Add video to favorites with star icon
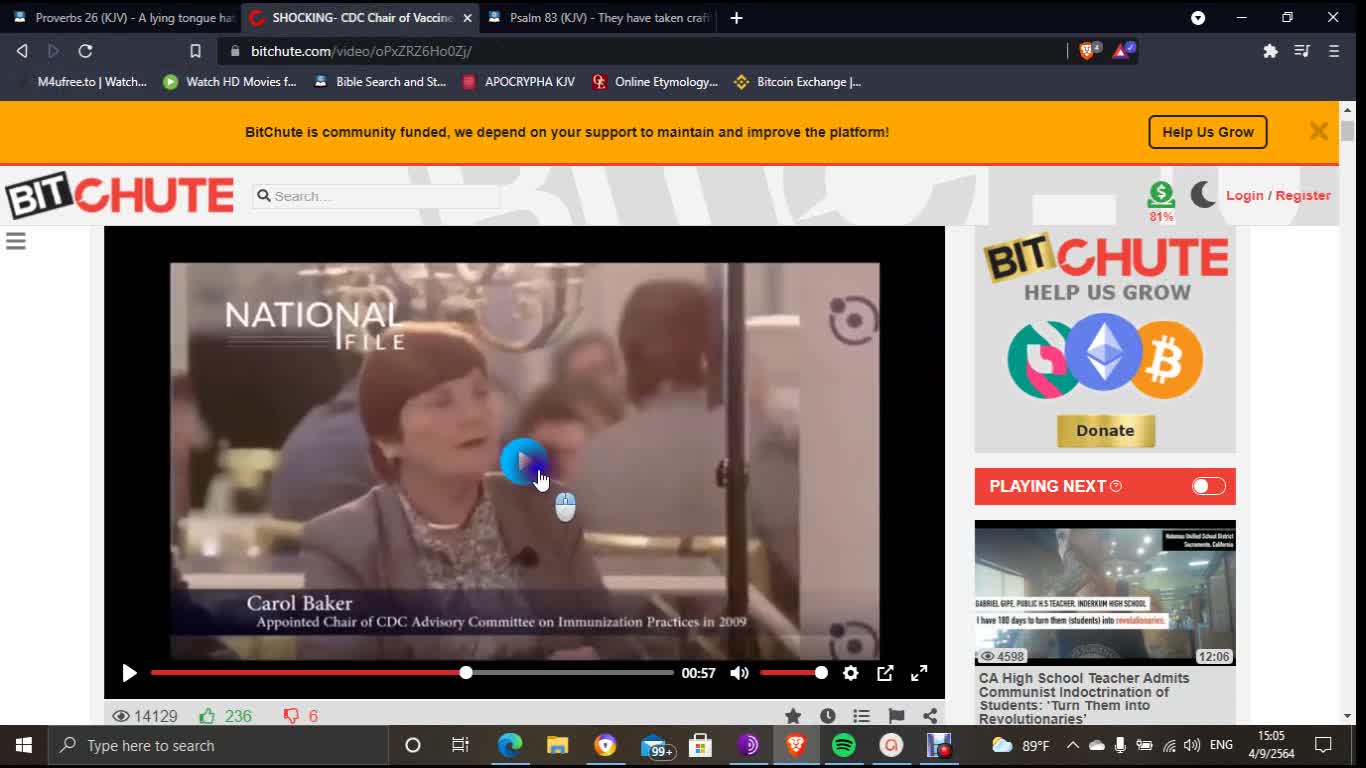 pos(793,716)
